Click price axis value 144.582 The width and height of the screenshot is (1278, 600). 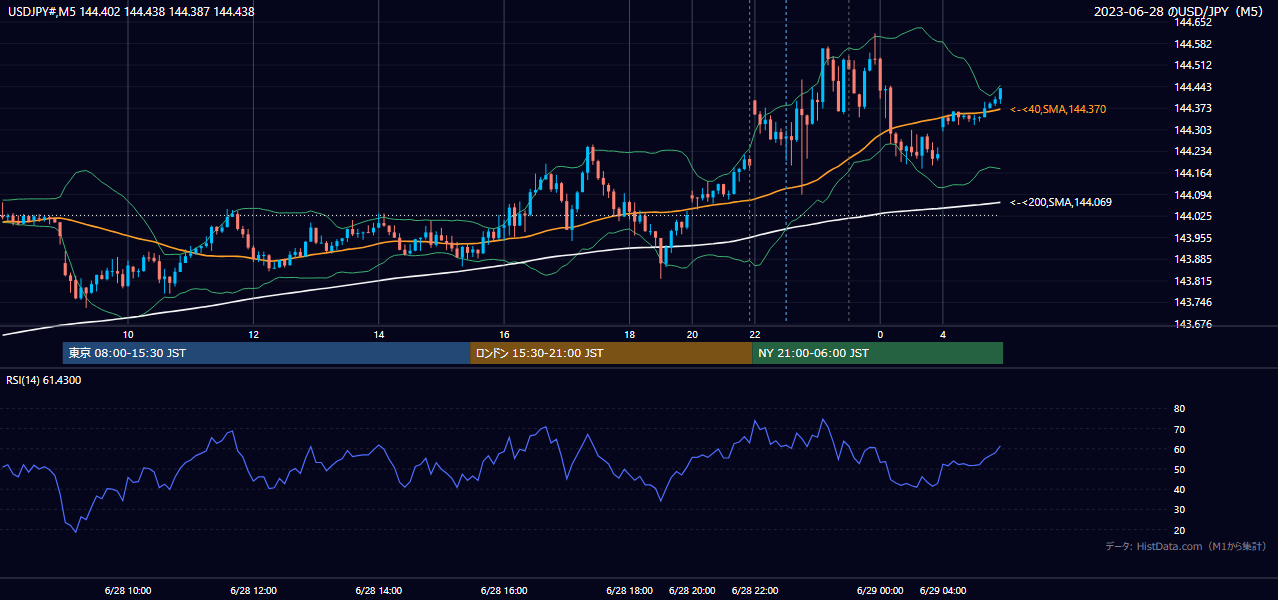pyautogui.click(x=1193, y=44)
